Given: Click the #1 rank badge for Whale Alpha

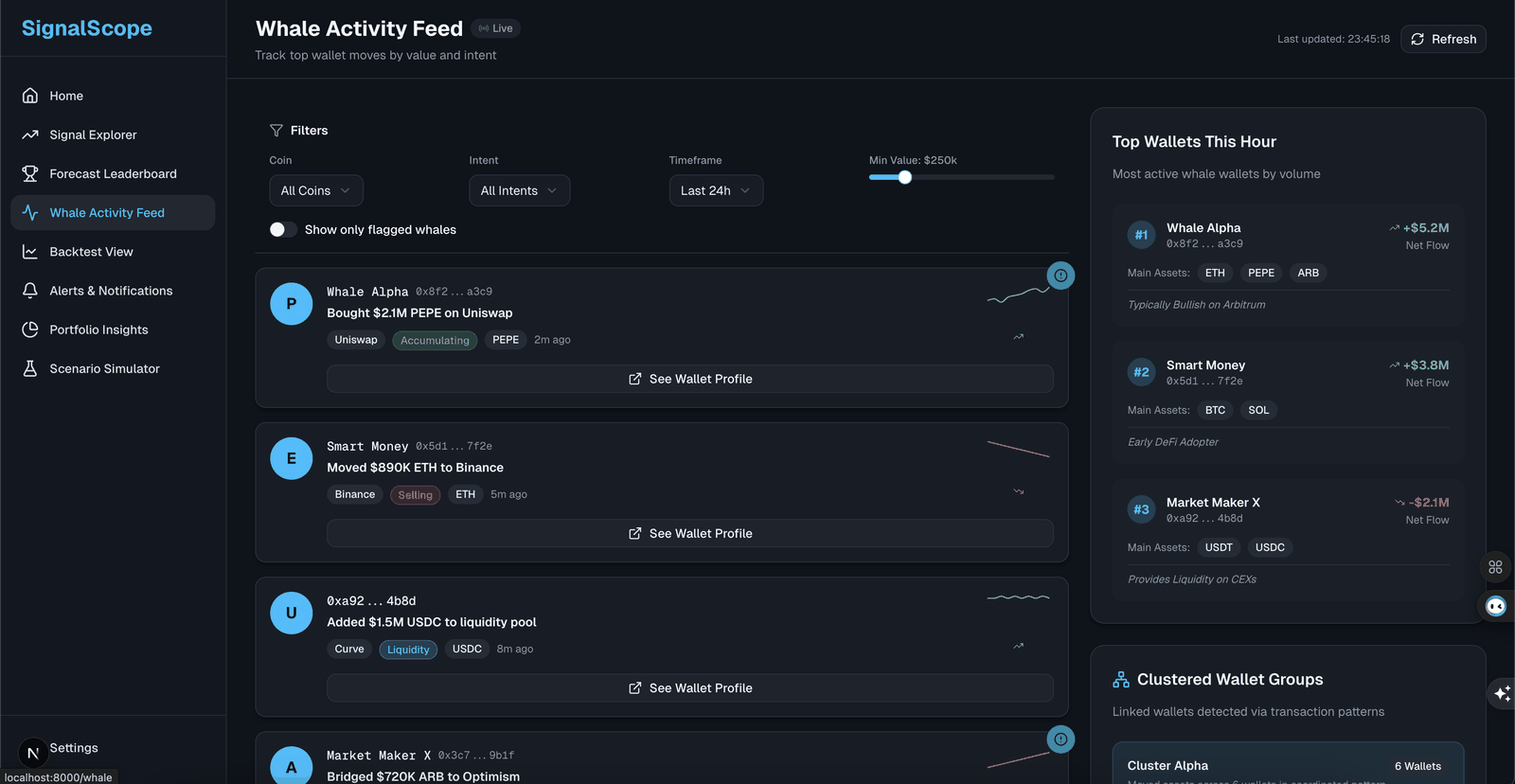Looking at the screenshot, I should (1142, 235).
